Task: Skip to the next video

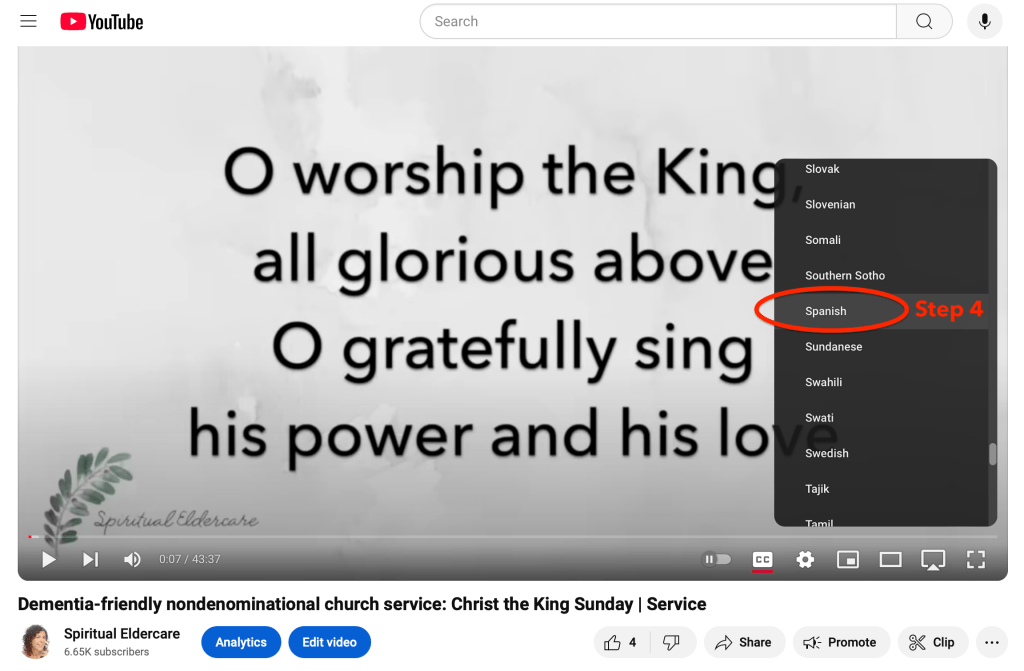Action: (x=90, y=559)
